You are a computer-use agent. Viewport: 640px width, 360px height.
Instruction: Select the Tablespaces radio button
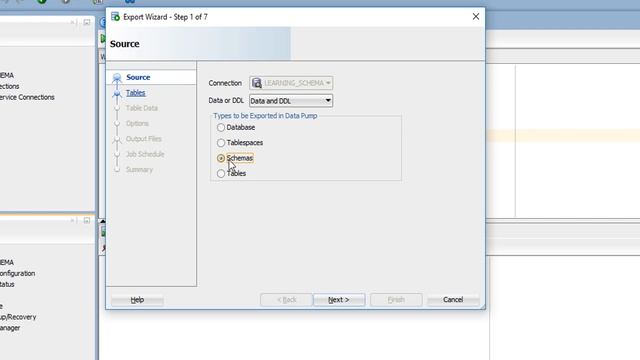(221, 143)
